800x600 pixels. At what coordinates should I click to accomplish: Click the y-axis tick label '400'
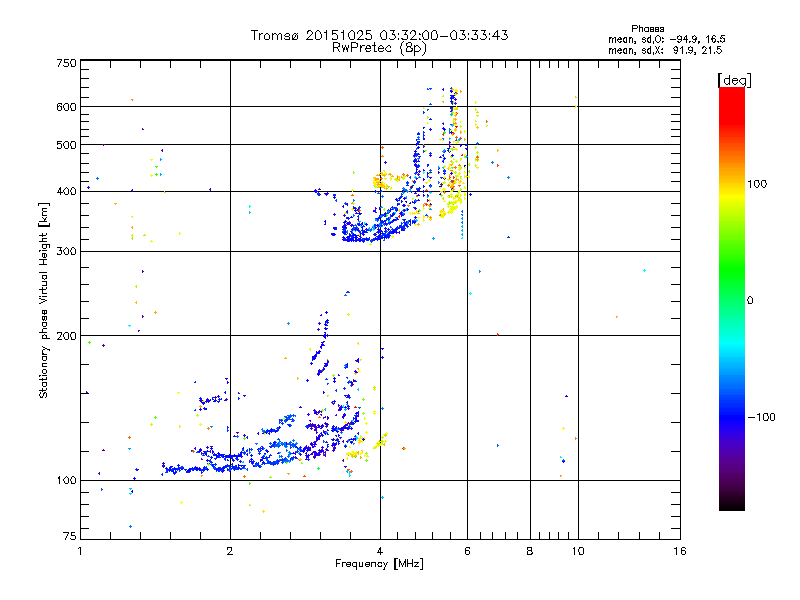click(x=66, y=192)
